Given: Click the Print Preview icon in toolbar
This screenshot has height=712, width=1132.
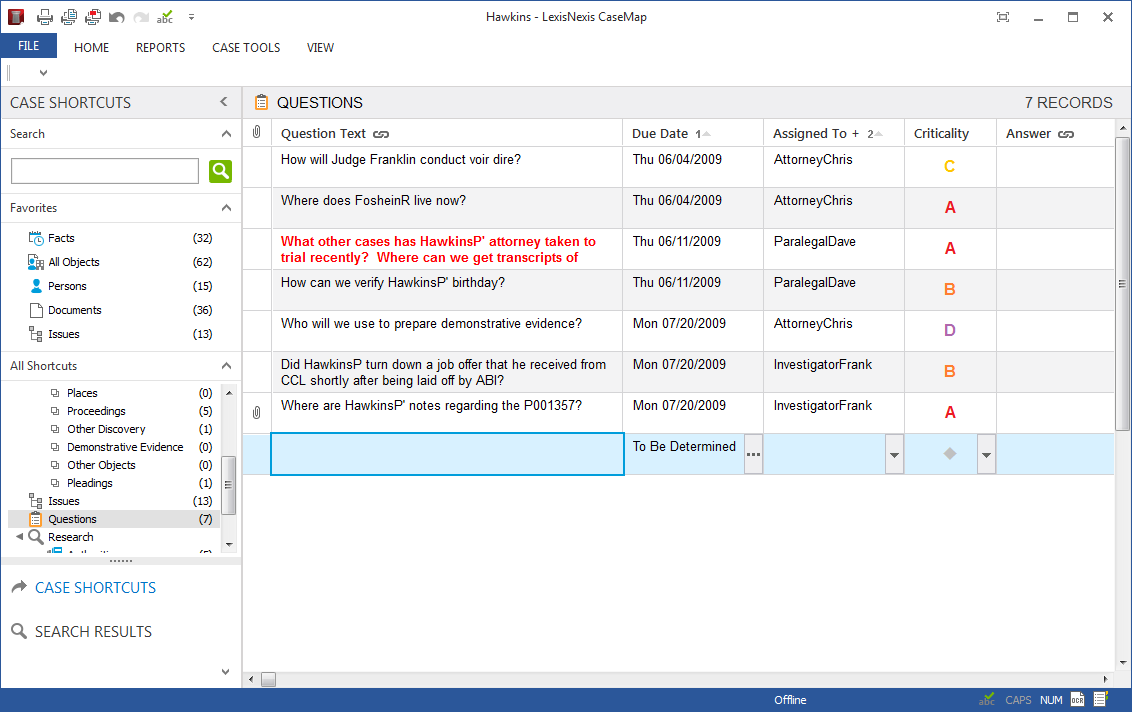Looking at the screenshot, I should (69, 17).
